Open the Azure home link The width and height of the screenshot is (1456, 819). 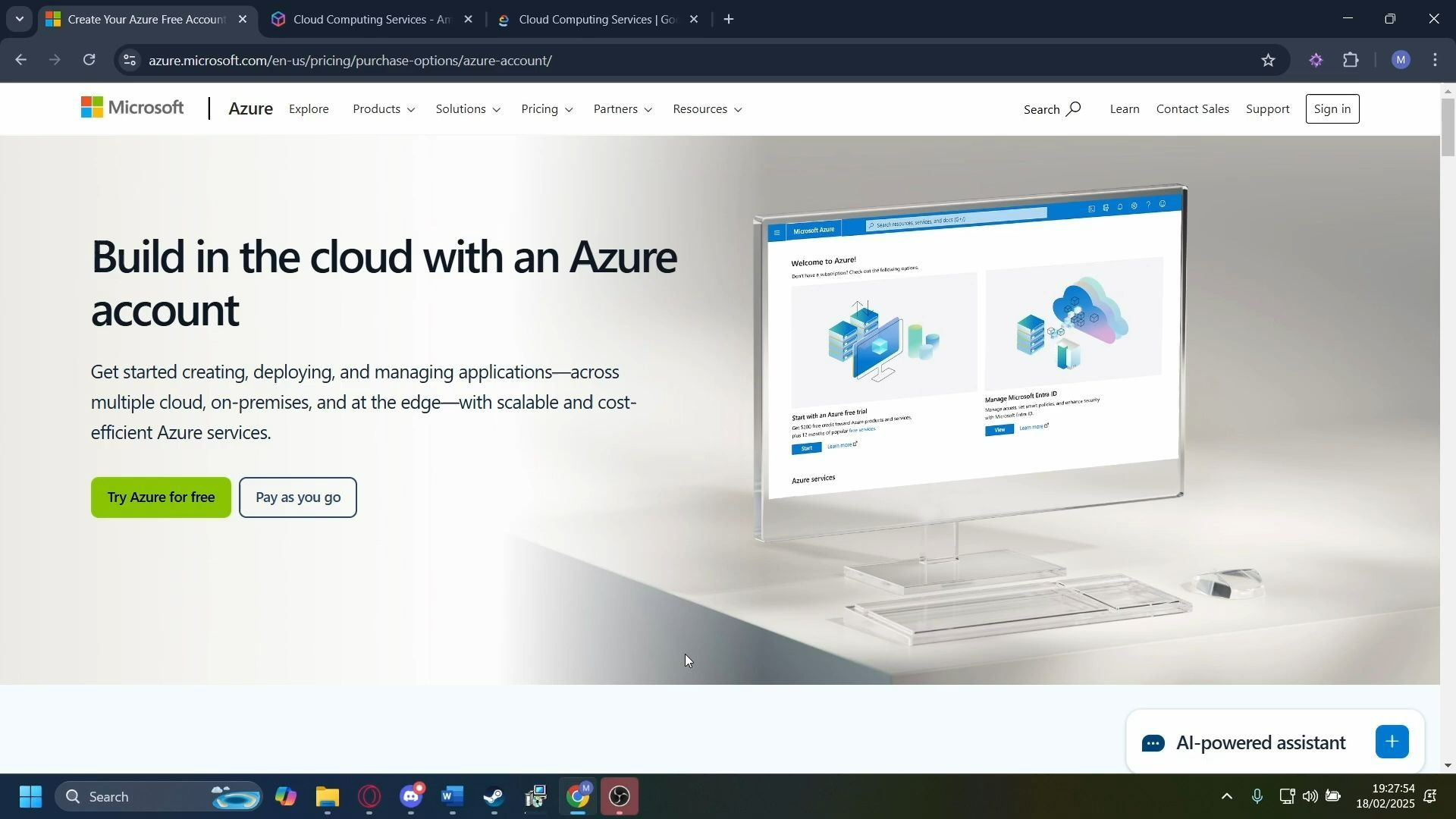pyautogui.click(x=250, y=108)
